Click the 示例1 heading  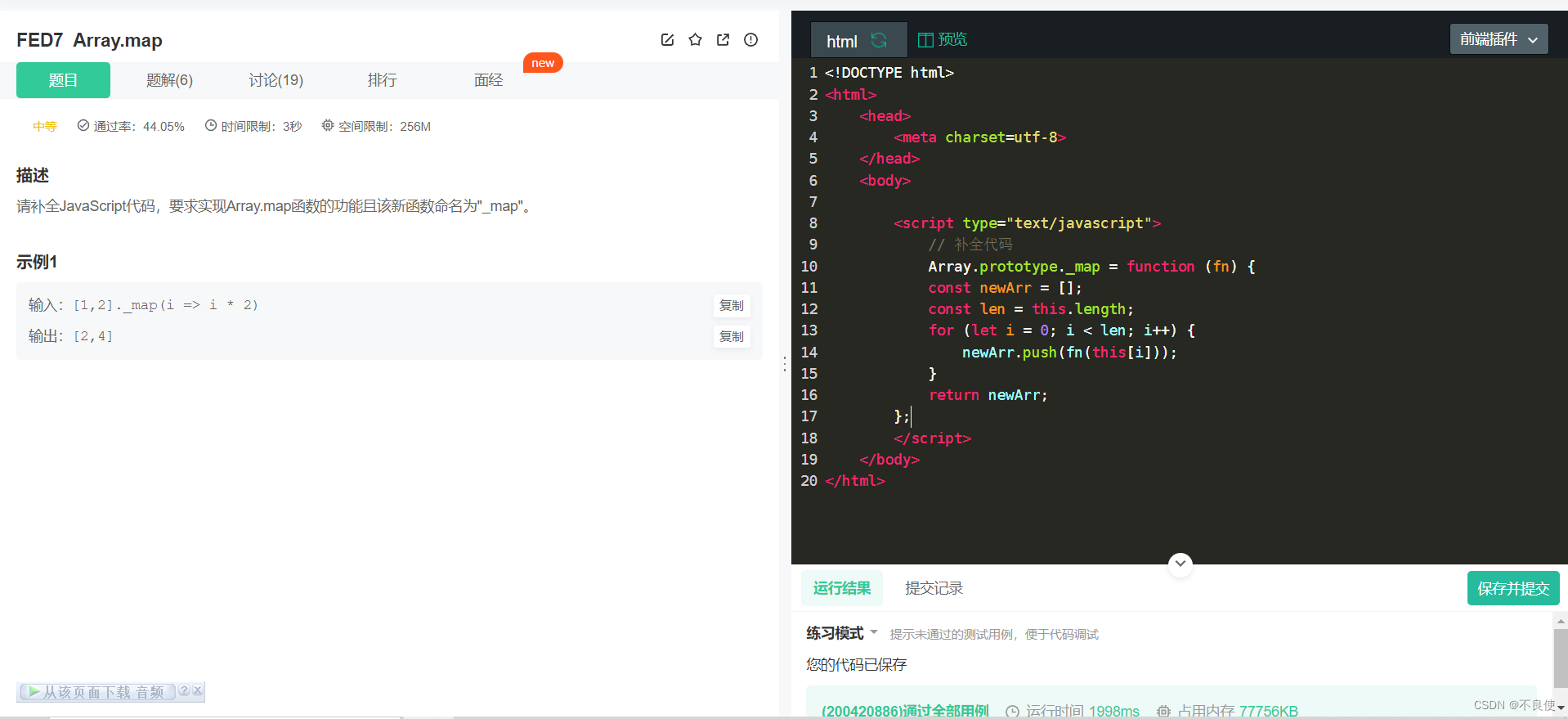pos(37,262)
